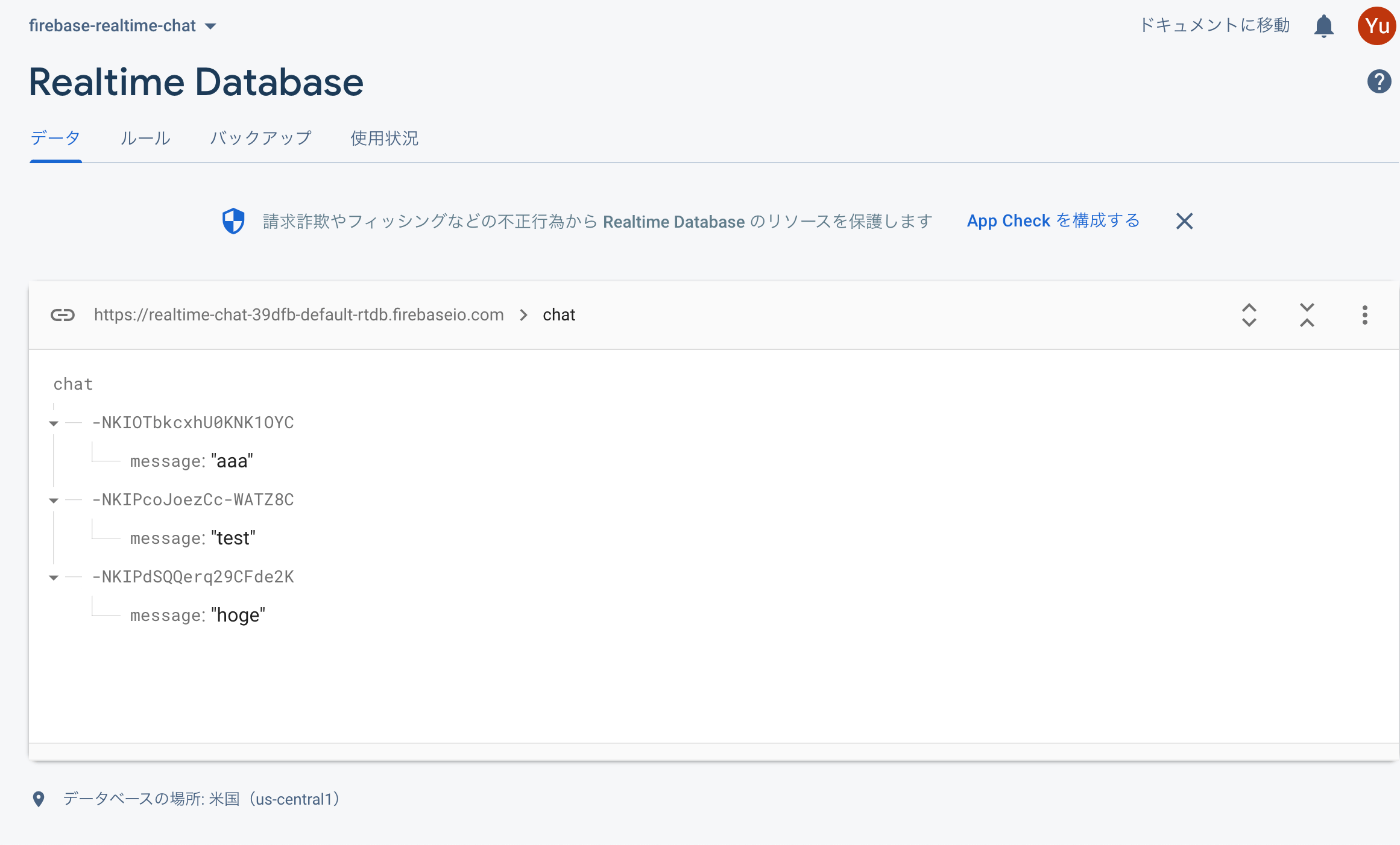The image size is (1400, 845).
Task: Select key -NKIOTbkcxhU0KNK1OYC
Action: click(x=192, y=423)
